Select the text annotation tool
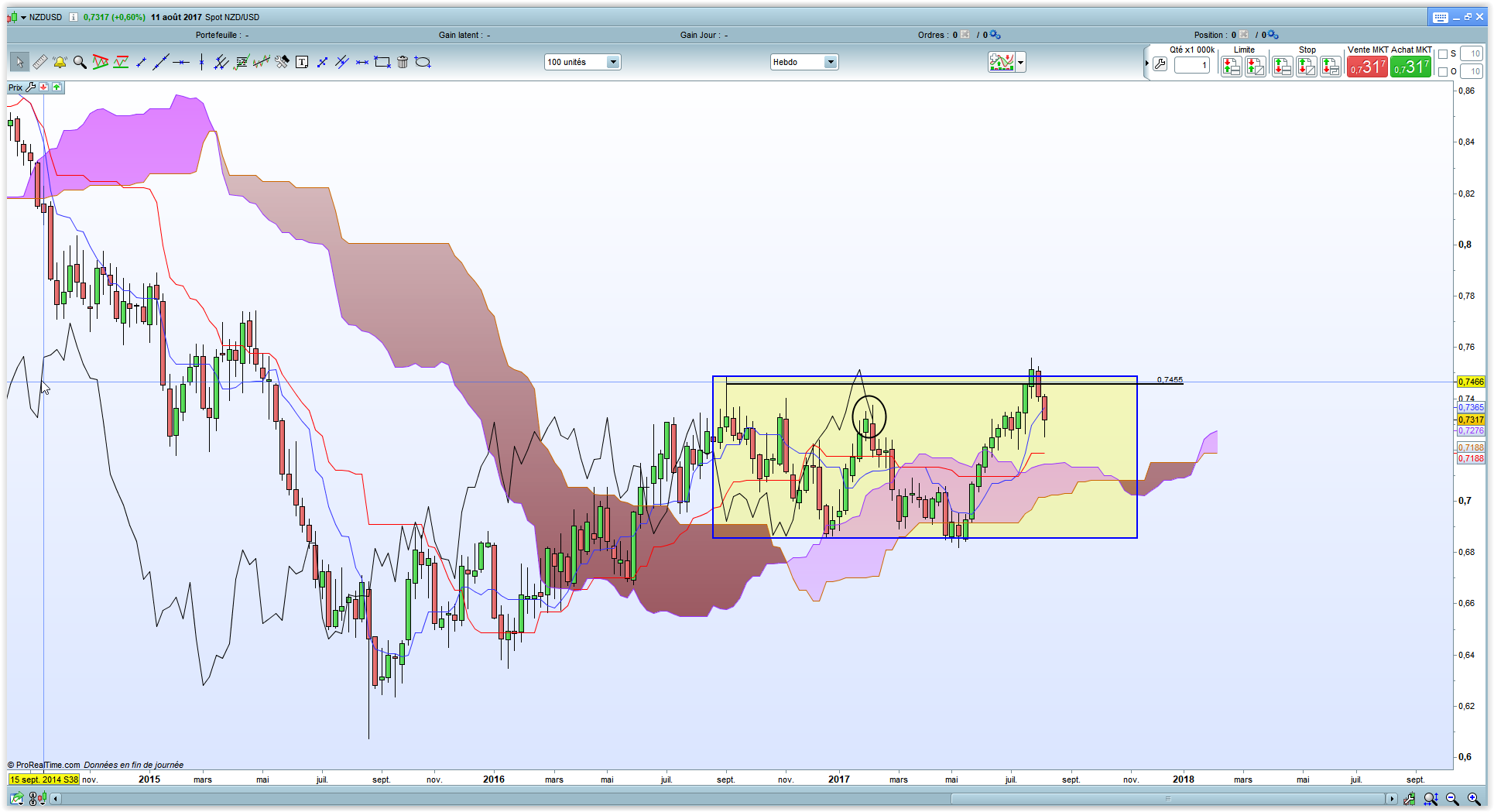The width and height of the screenshot is (1494, 812). point(302,62)
